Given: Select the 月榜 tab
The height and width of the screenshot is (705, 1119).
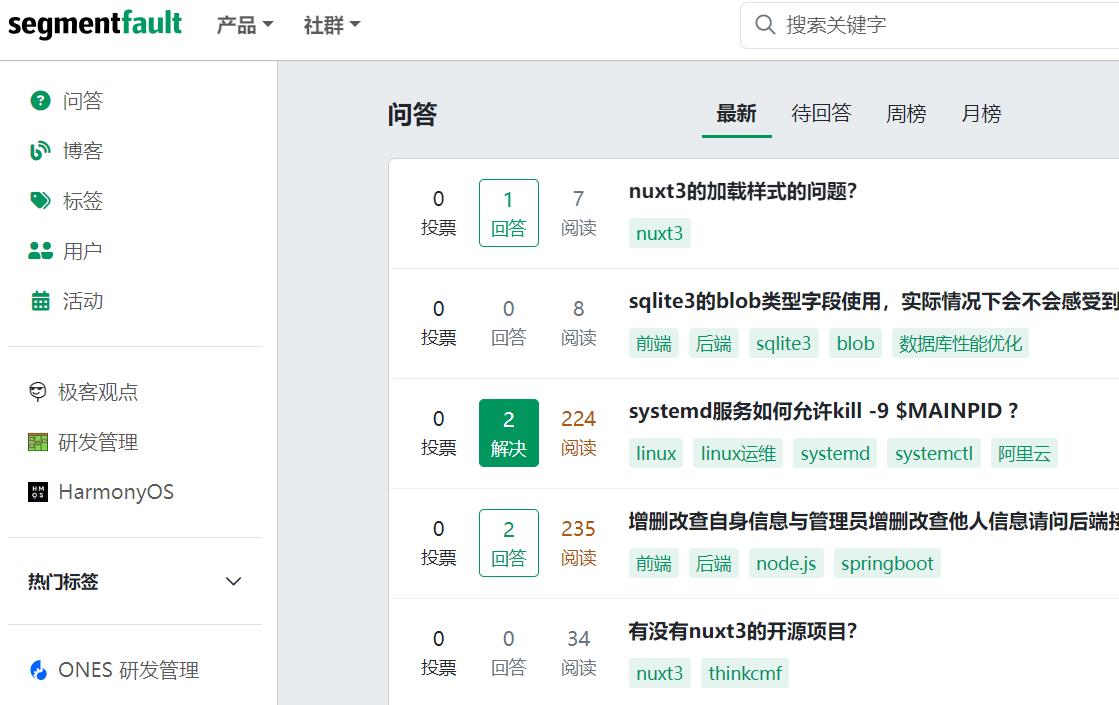Looking at the screenshot, I should [981, 114].
